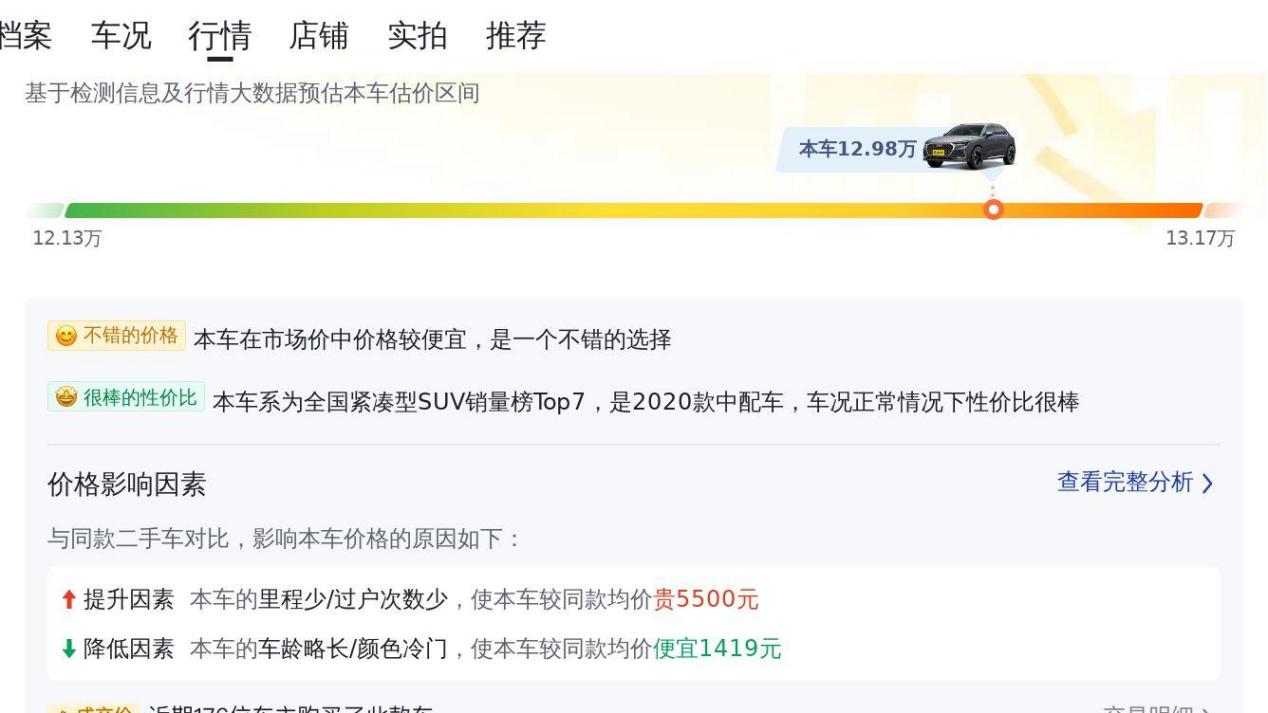Select the 行情 tab
The image size is (1268, 713).
pos(219,37)
